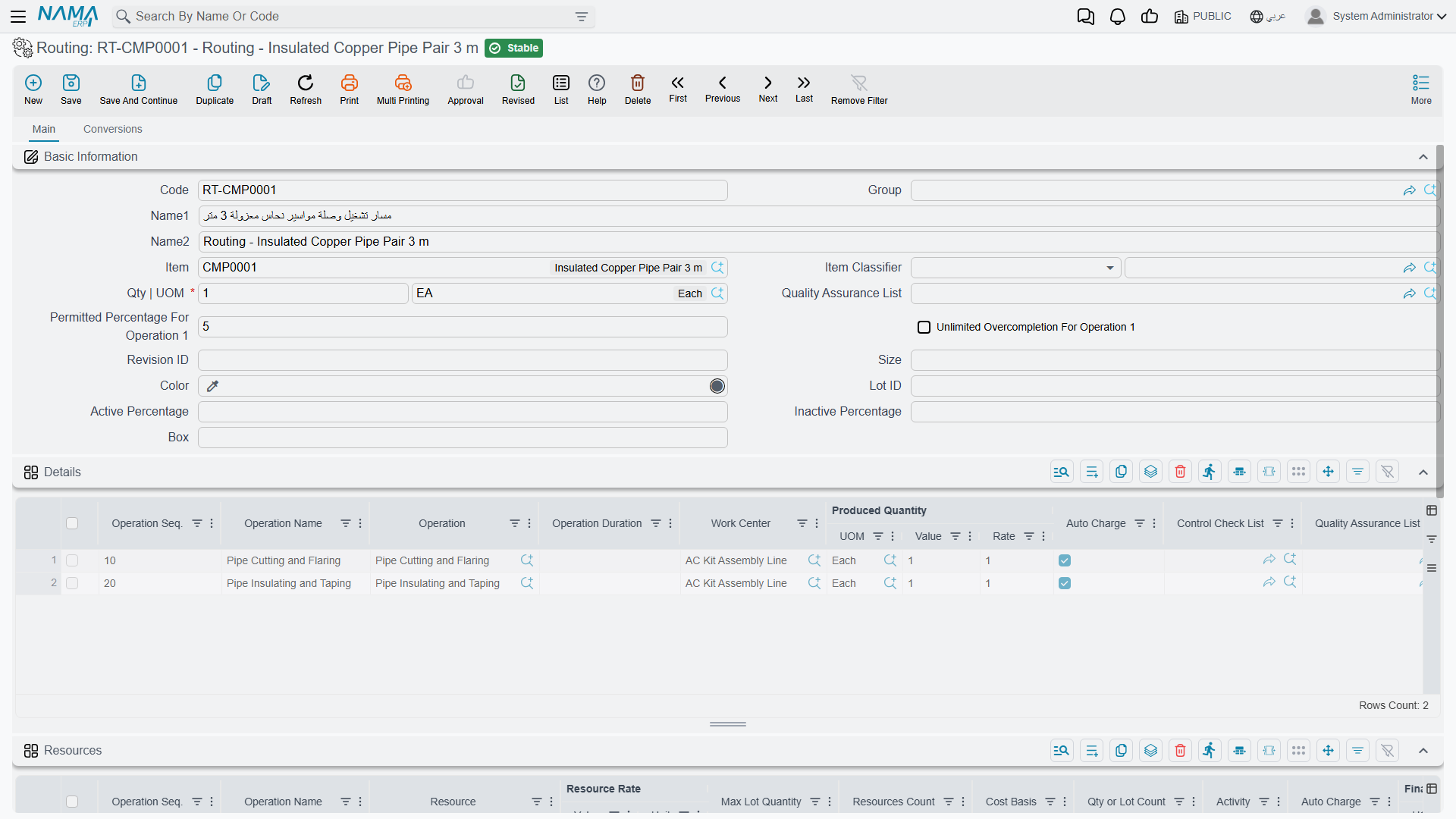Click the Details grid search icon

(x=1062, y=472)
